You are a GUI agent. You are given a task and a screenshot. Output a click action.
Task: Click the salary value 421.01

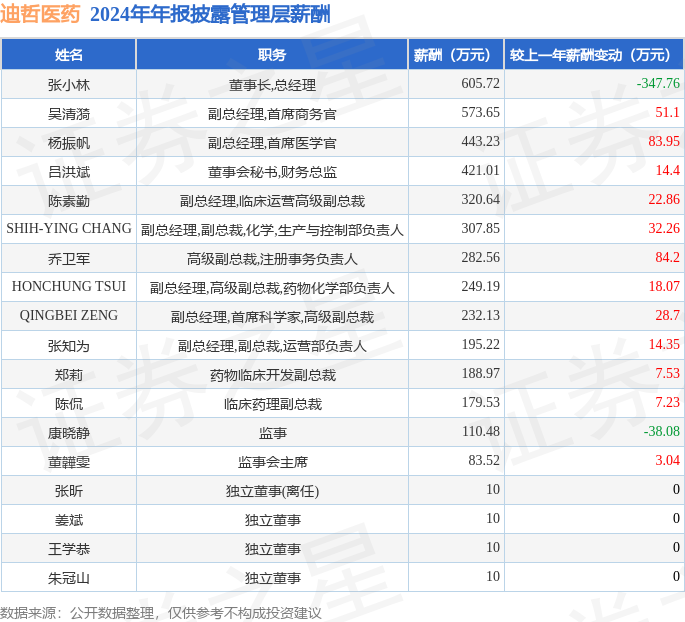tap(481, 170)
